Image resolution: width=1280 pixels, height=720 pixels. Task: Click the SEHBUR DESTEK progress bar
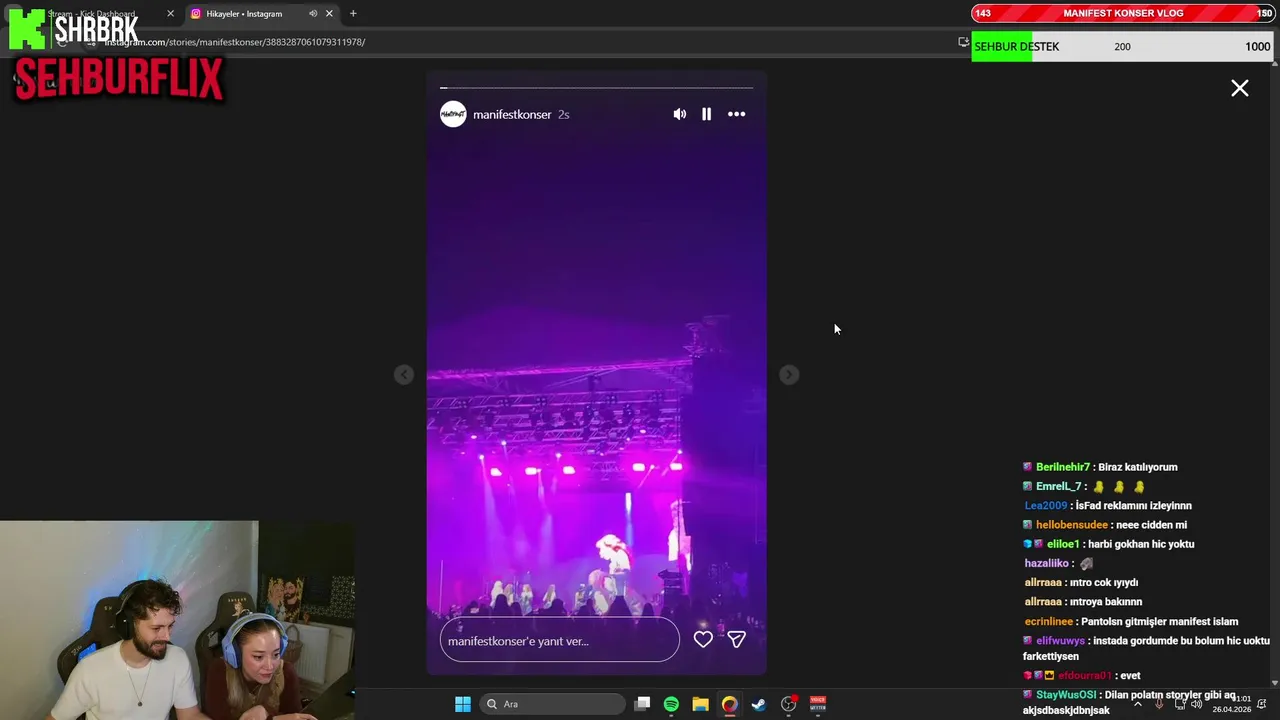pos(1123,47)
